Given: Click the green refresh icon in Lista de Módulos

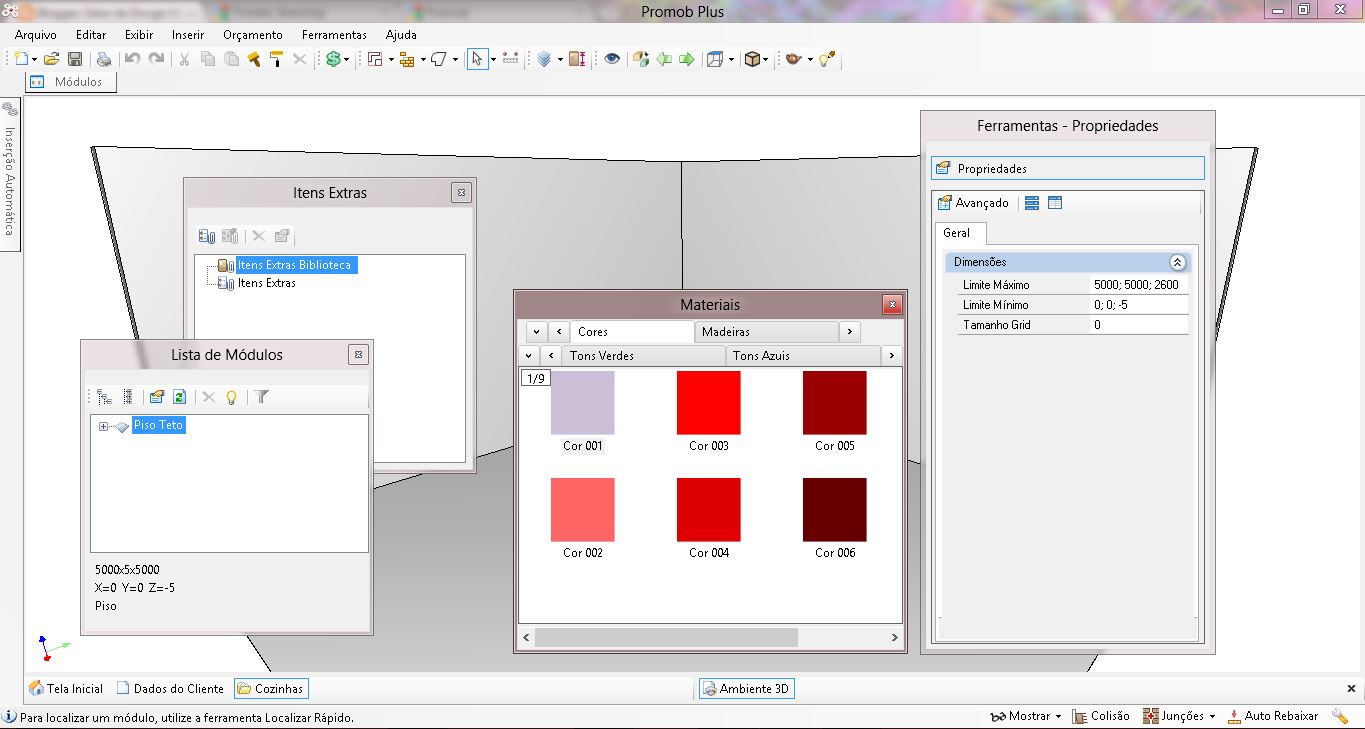Looking at the screenshot, I should (180, 397).
